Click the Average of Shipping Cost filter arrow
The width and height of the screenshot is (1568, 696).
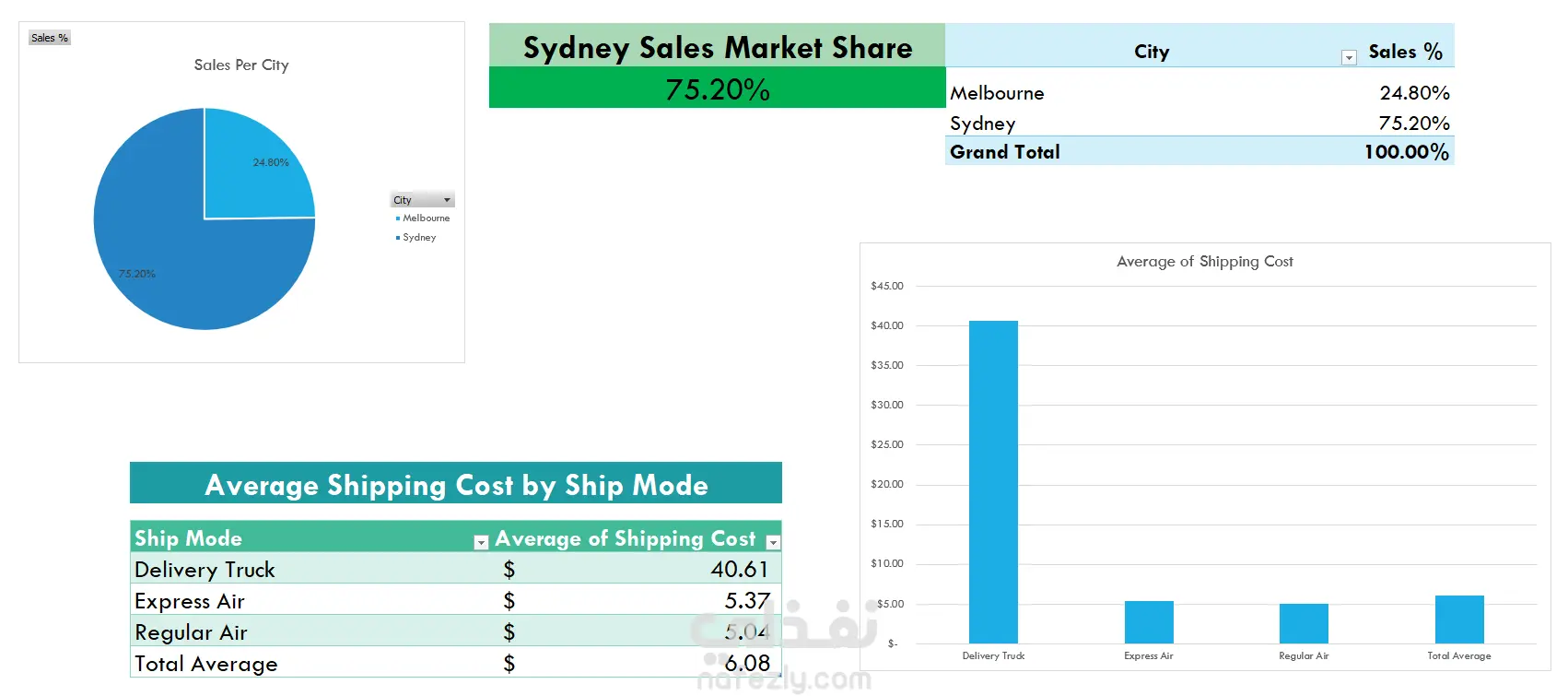774,543
